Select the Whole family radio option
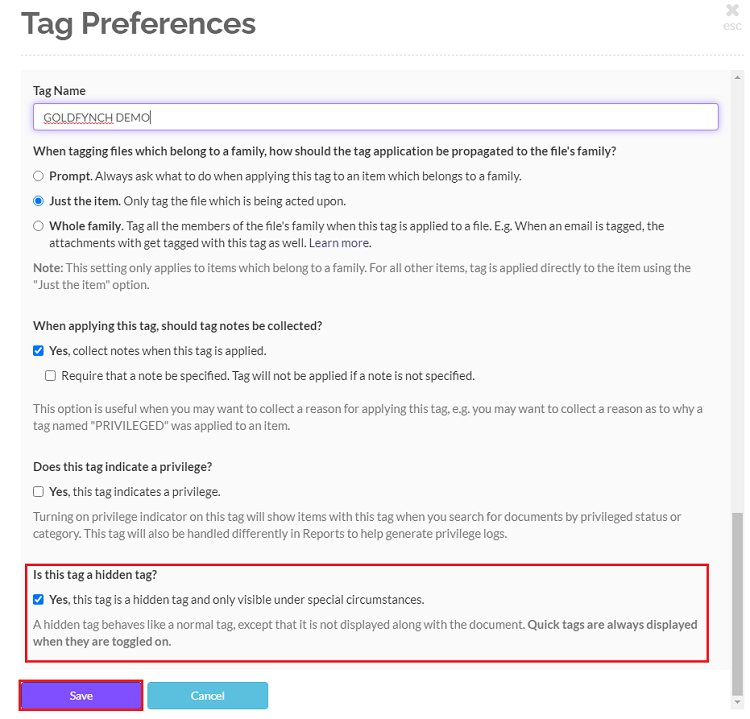 pyautogui.click(x=38, y=226)
